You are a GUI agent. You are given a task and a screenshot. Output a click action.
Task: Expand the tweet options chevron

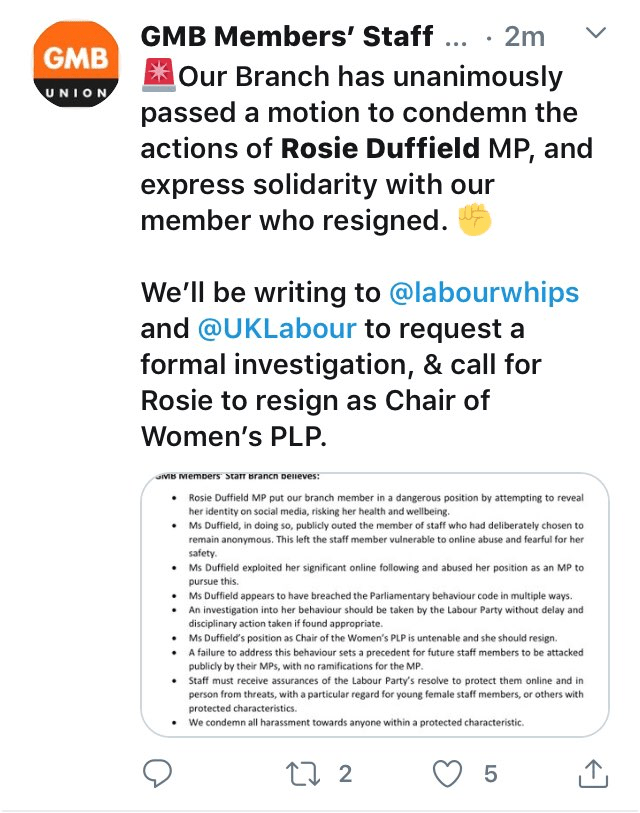(595, 35)
